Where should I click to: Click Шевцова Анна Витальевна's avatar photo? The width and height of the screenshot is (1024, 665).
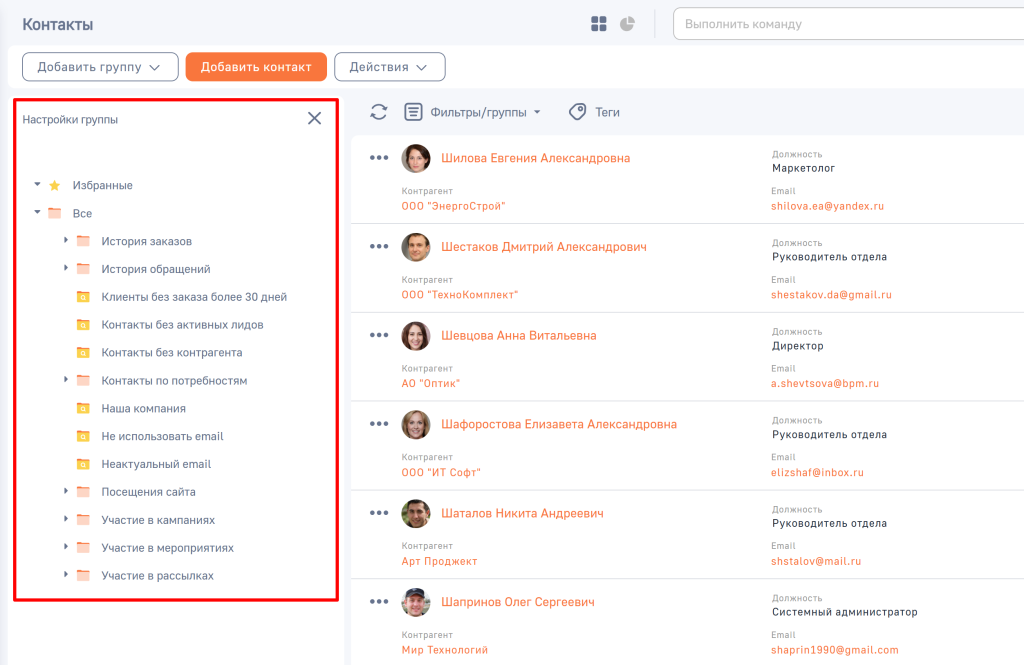416,336
